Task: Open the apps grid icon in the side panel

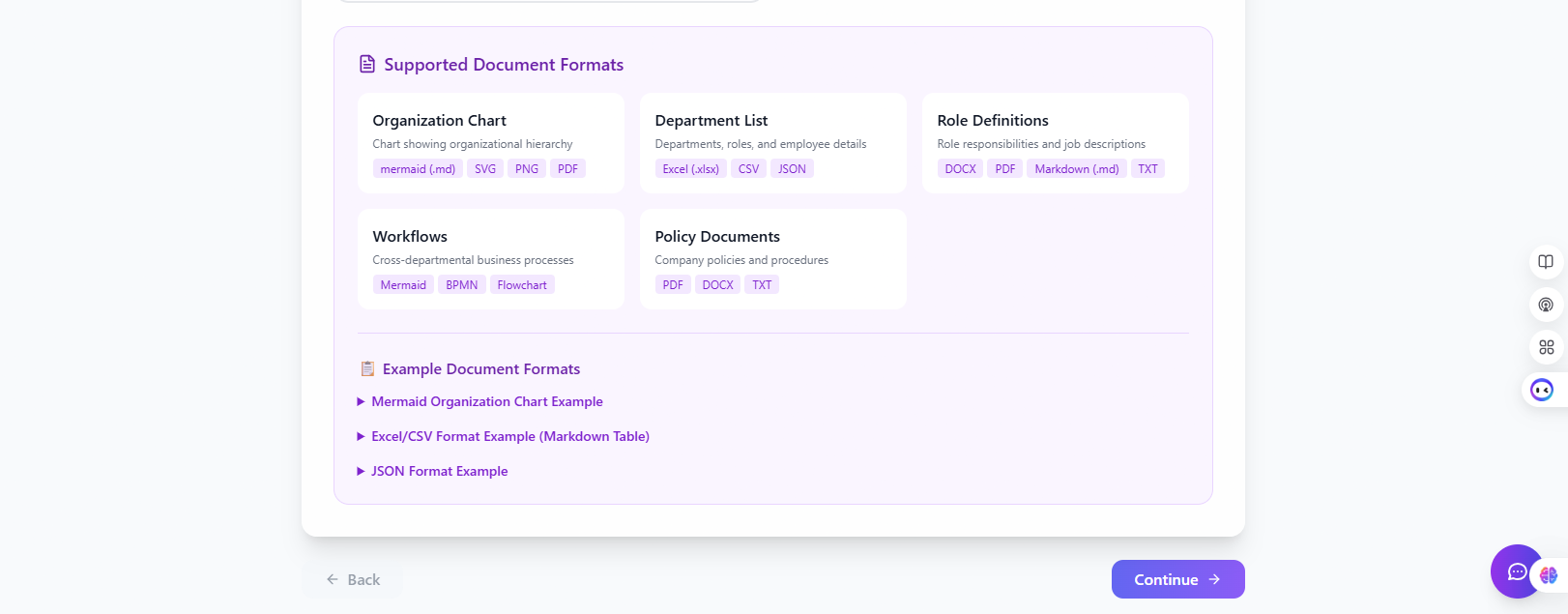Action: point(1546,347)
